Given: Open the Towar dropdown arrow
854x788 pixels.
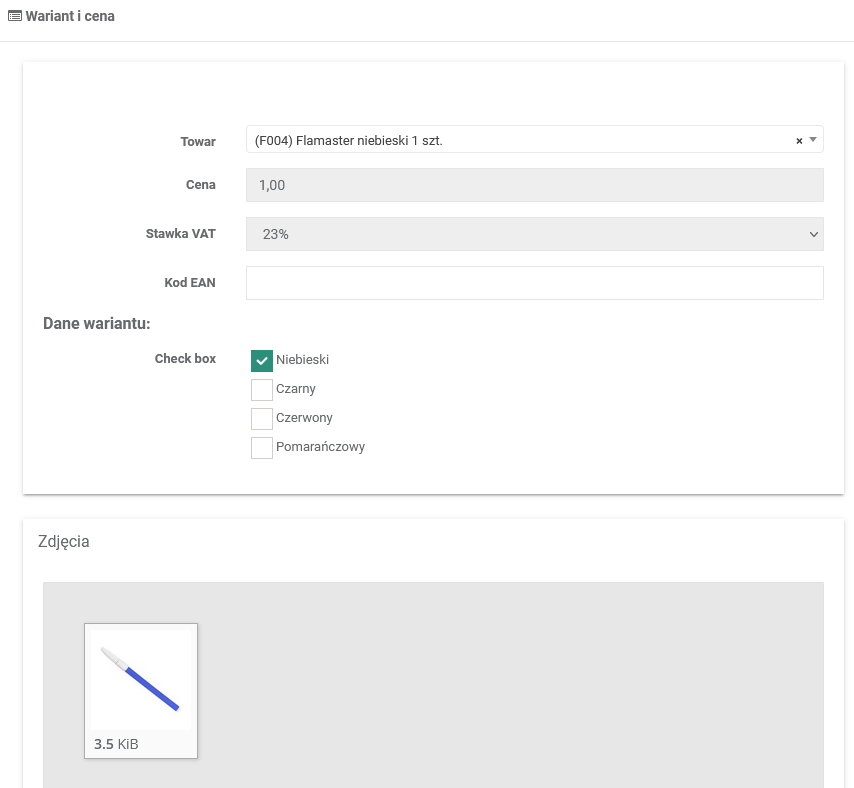Looking at the screenshot, I should pyautogui.click(x=813, y=140).
